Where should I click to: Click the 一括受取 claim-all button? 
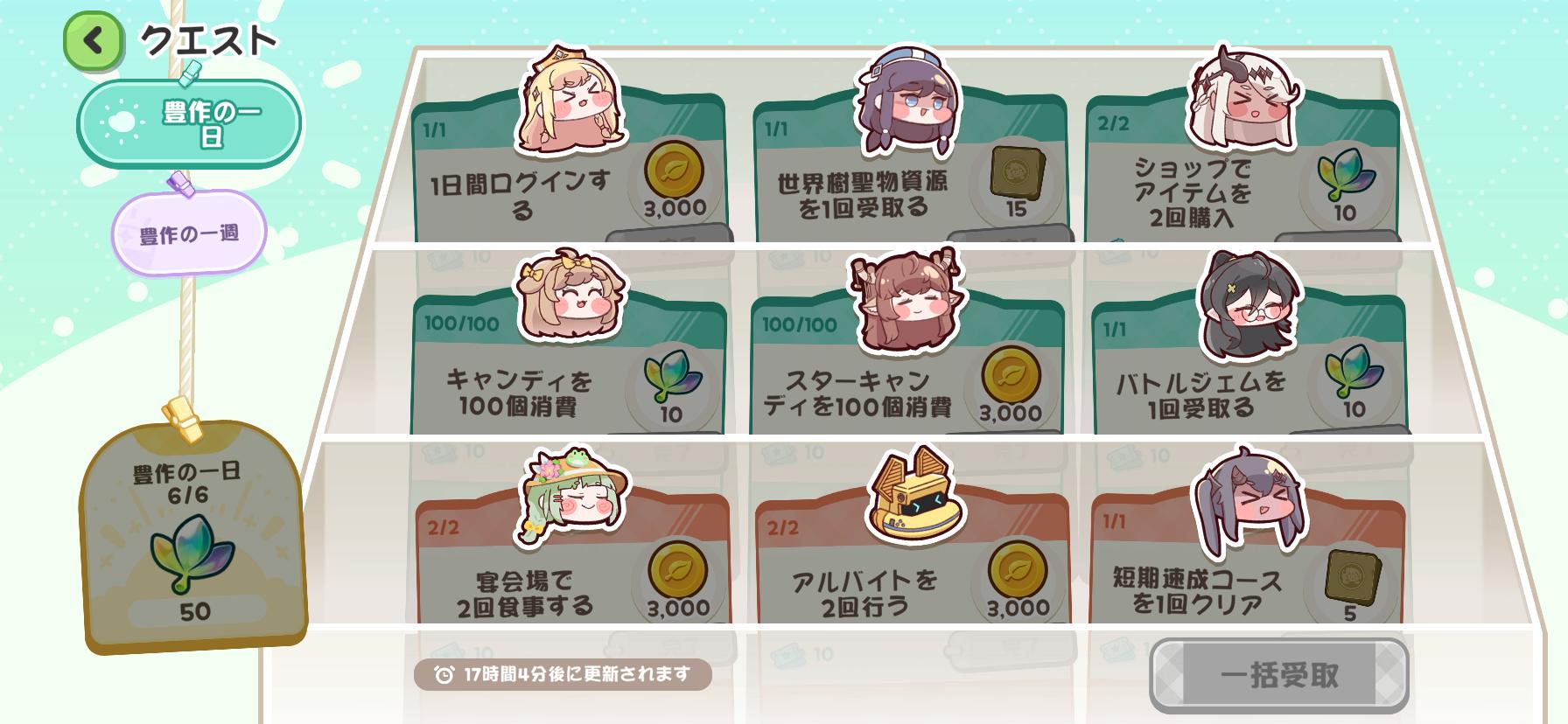(x=1278, y=675)
